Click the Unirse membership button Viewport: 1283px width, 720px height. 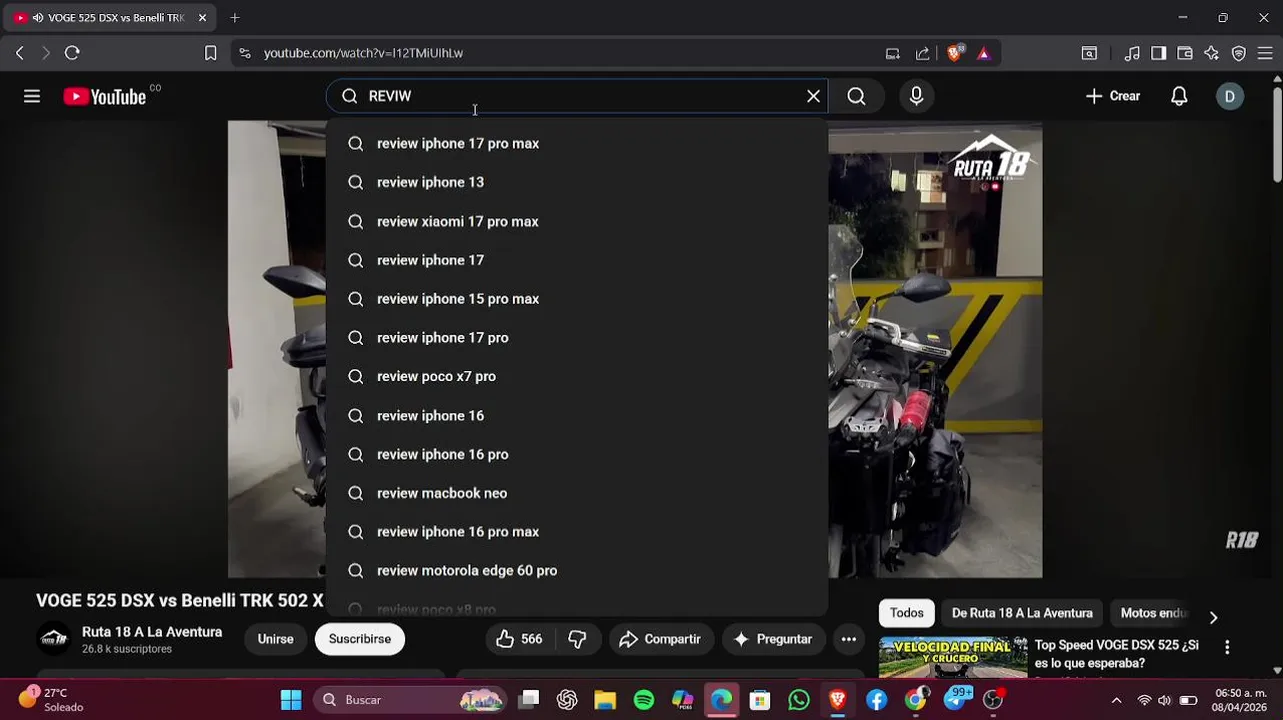coord(275,639)
